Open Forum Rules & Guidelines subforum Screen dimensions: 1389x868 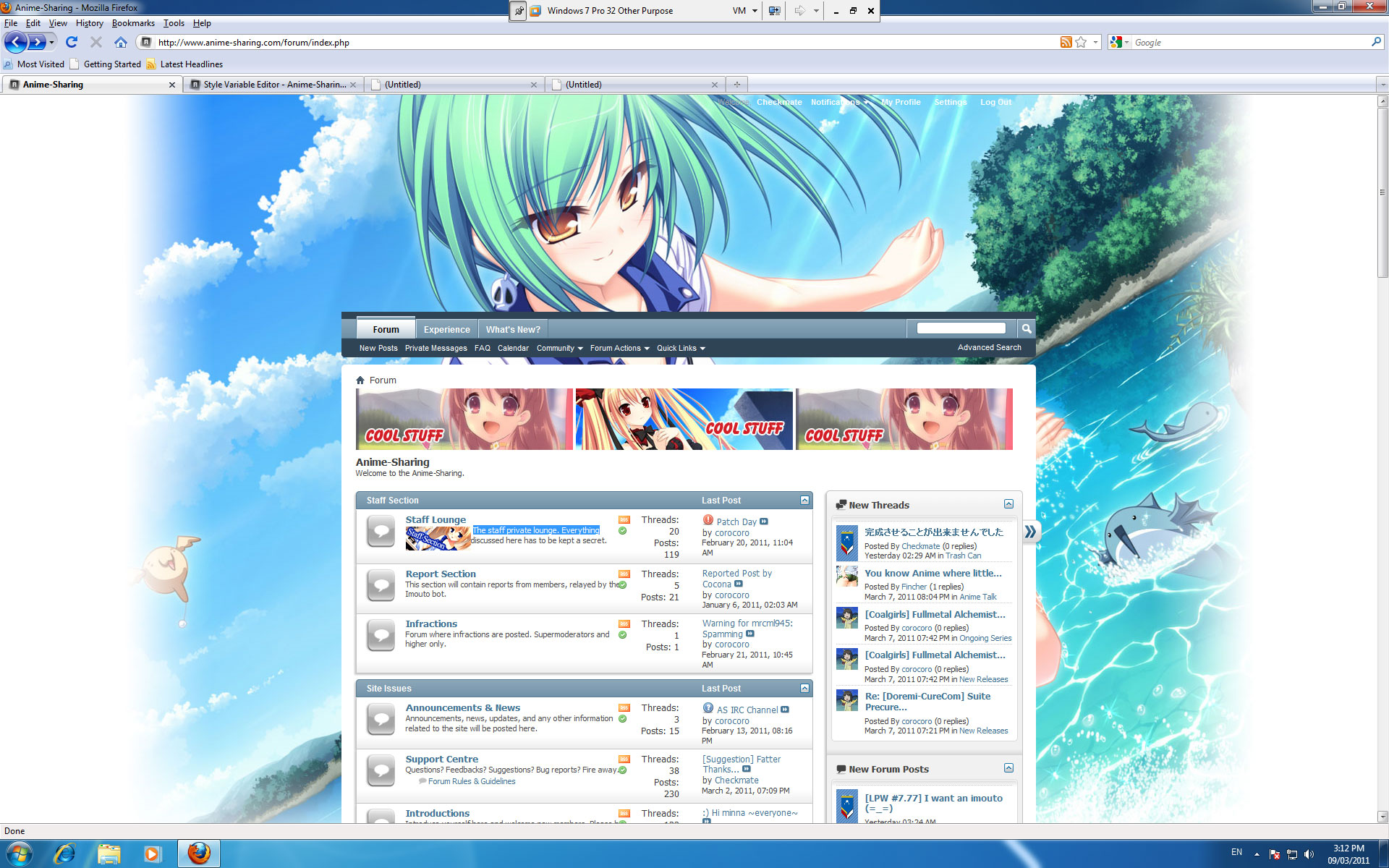pos(472,782)
